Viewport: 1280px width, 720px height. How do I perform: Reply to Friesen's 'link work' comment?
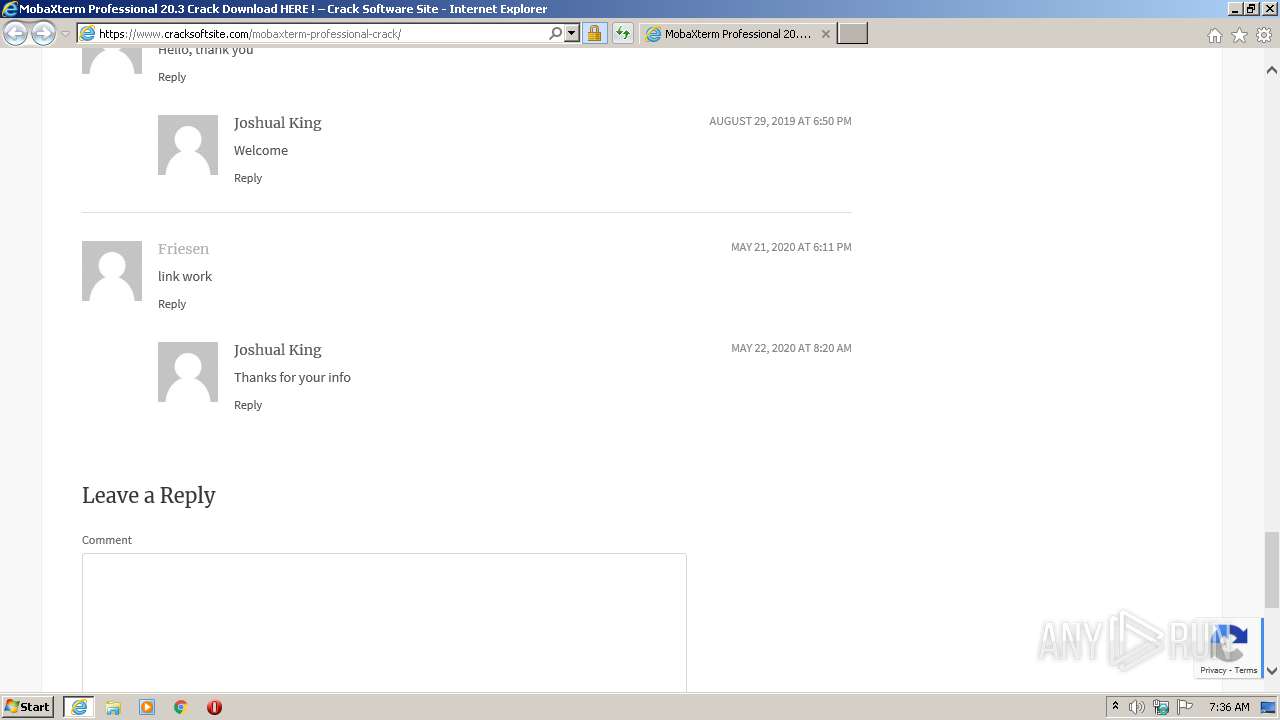click(x=172, y=304)
